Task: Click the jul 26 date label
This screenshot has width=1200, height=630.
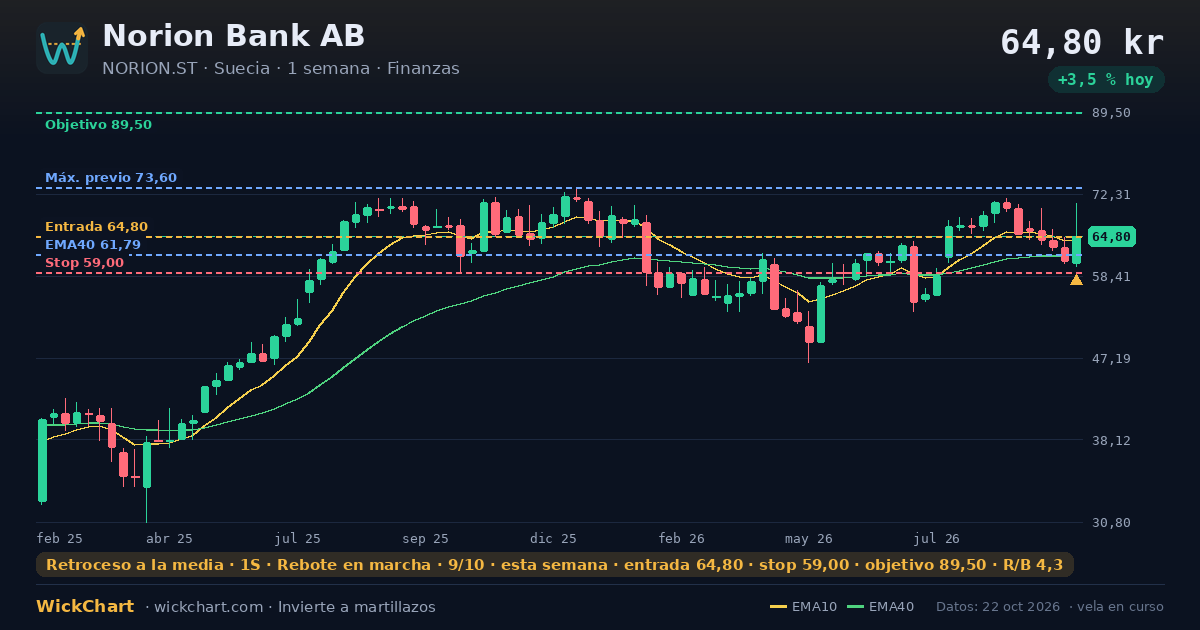Action: click(937, 538)
